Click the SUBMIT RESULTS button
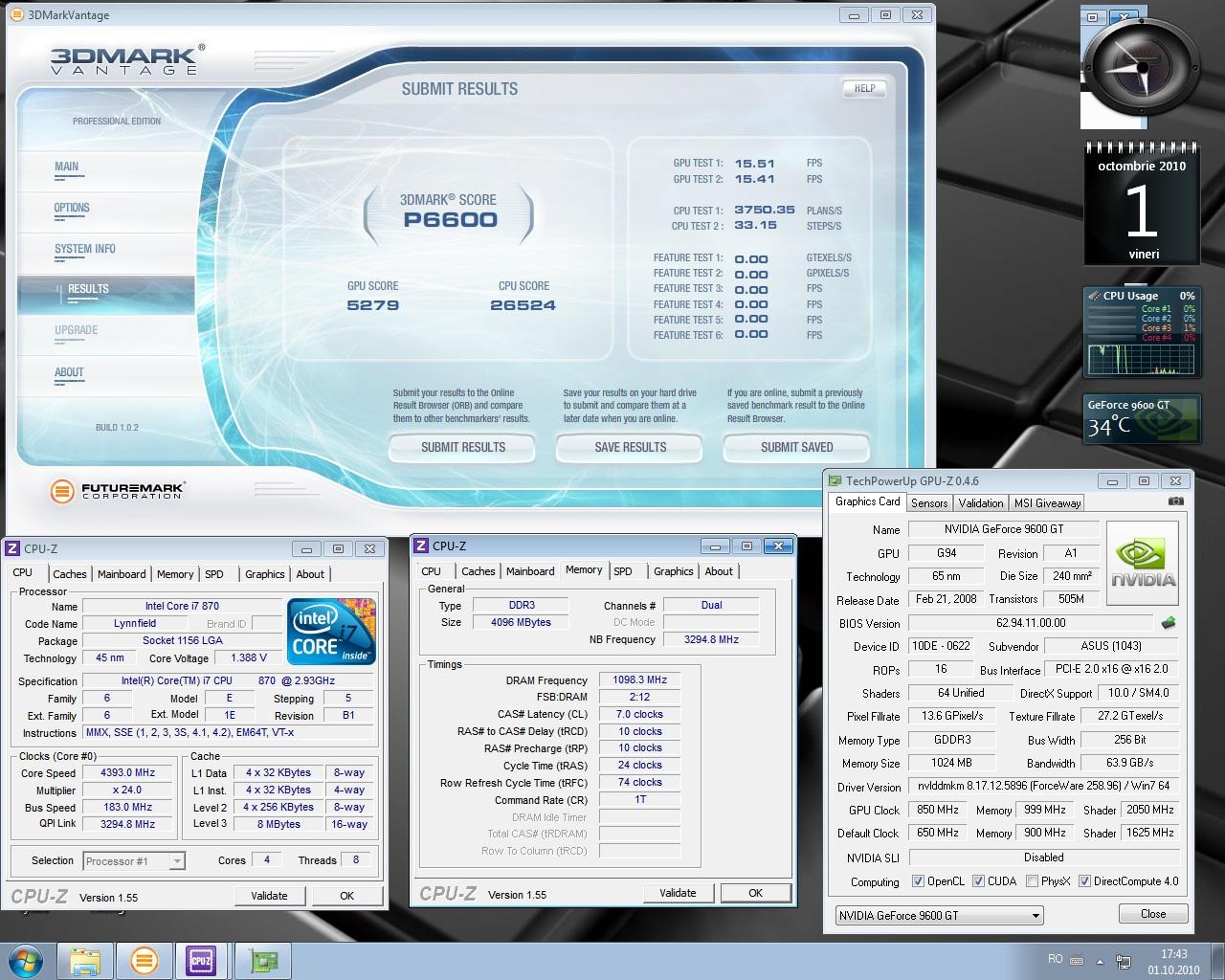 click(463, 447)
